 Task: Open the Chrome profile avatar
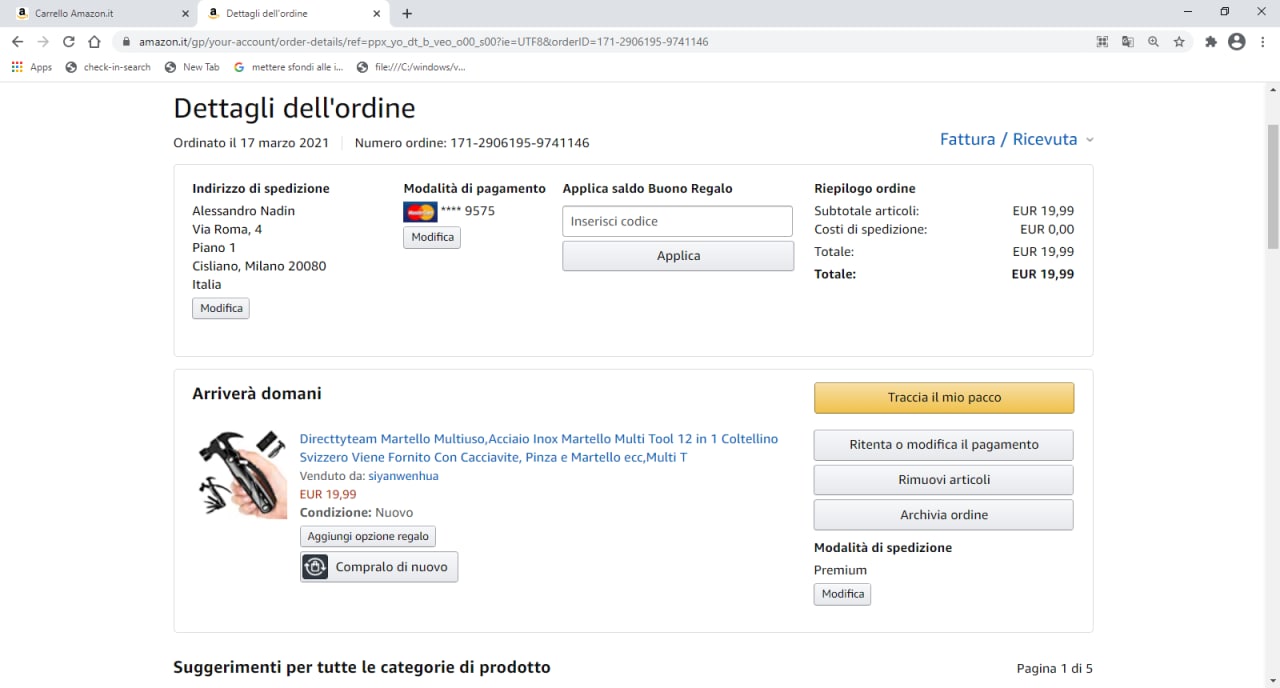1237,42
